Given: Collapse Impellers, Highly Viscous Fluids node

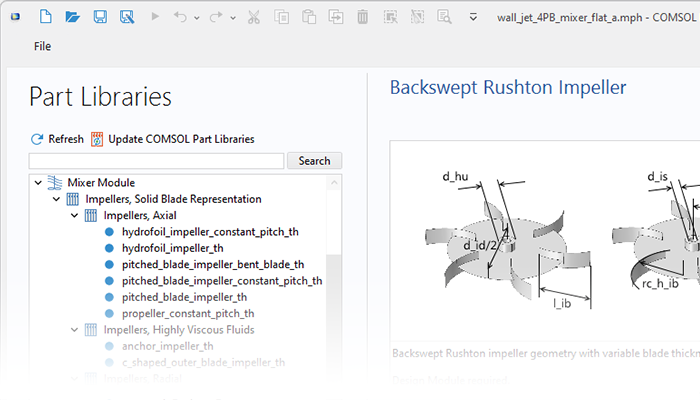Looking at the screenshot, I should pos(75,330).
